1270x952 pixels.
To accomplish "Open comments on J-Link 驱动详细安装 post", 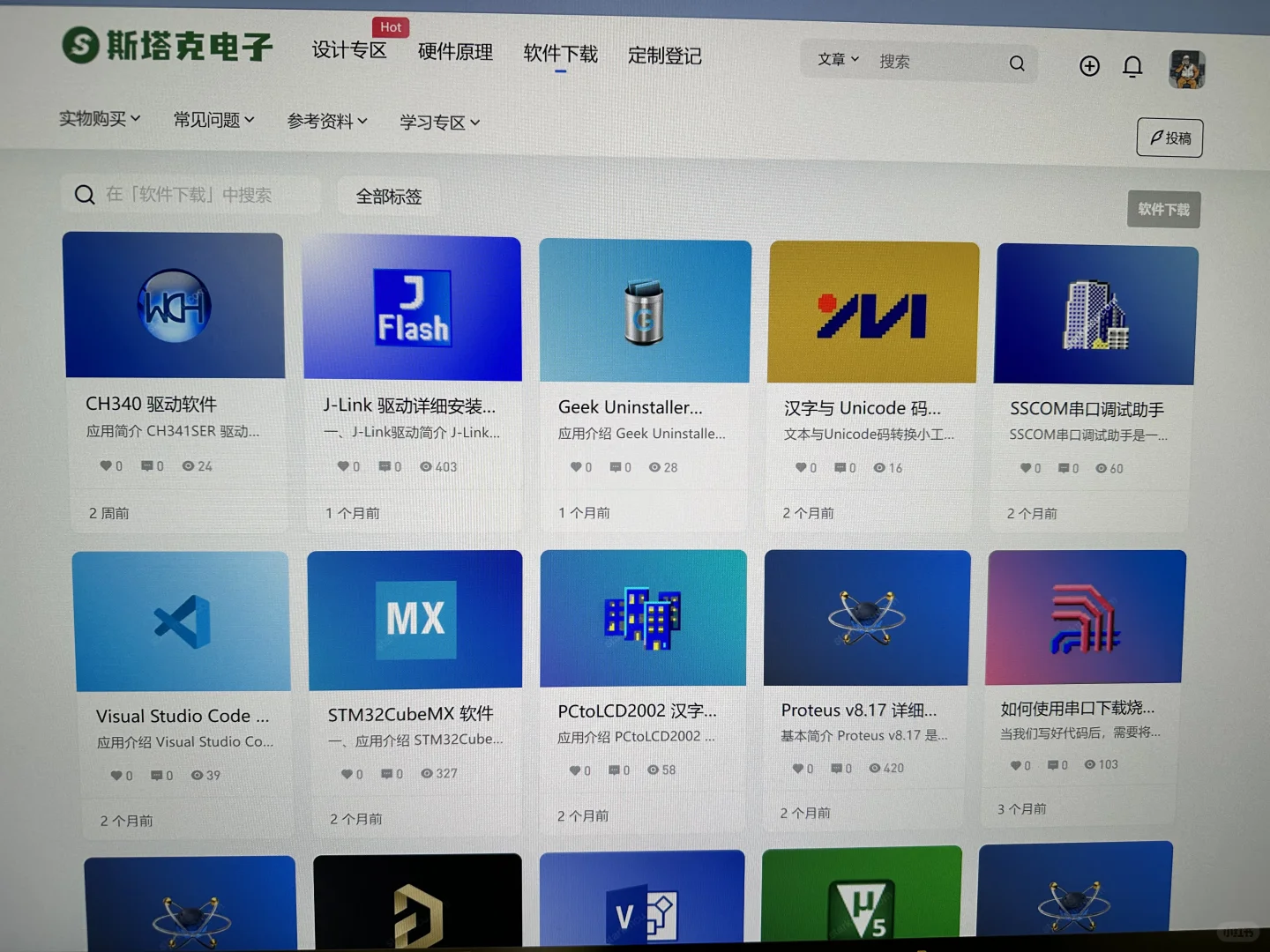I will (385, 466).
